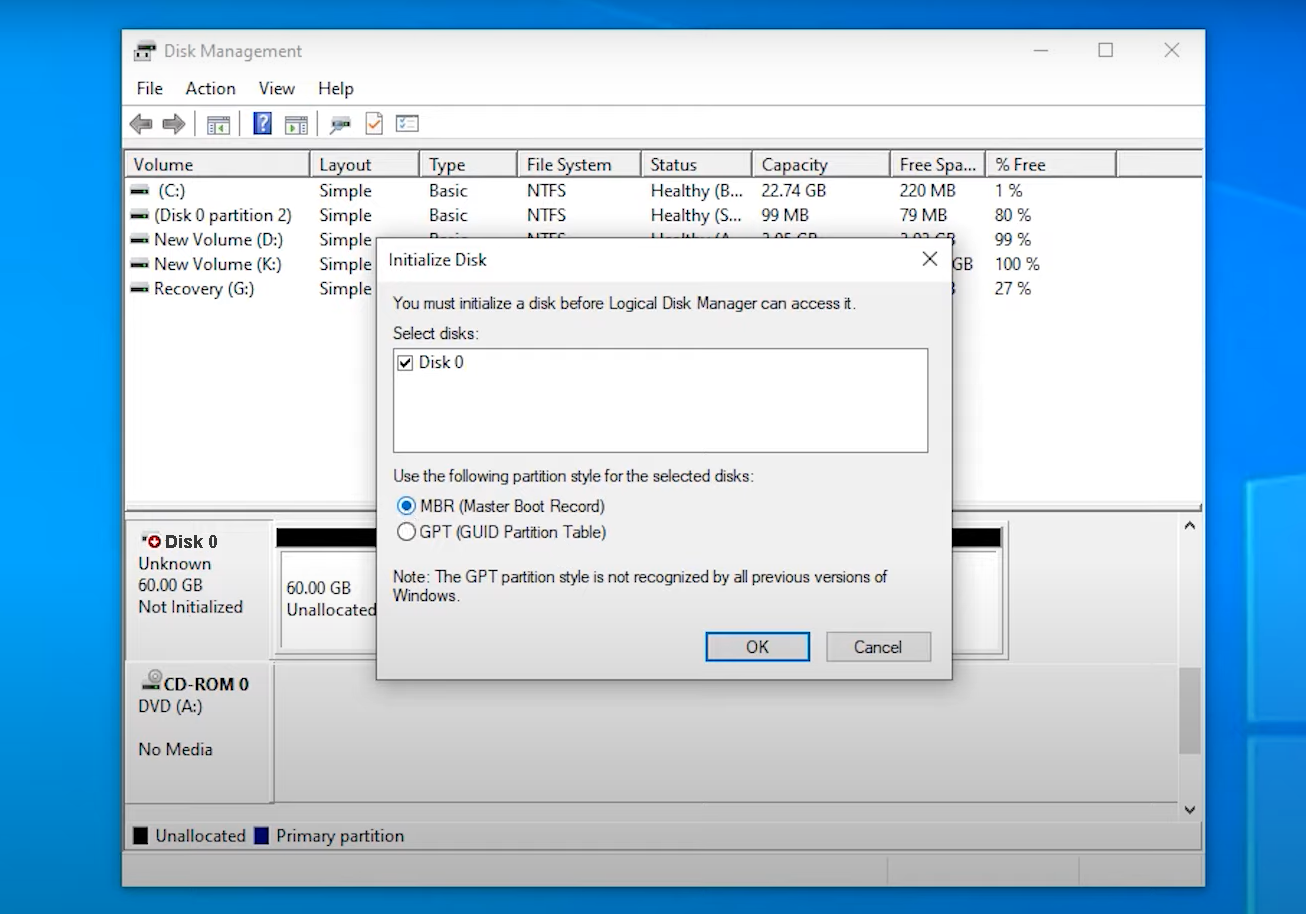The width and height of the screenshot is (1306, 914).
Task: Select the (Disk 0 partition 2) volume row
Action: [663, 215]
